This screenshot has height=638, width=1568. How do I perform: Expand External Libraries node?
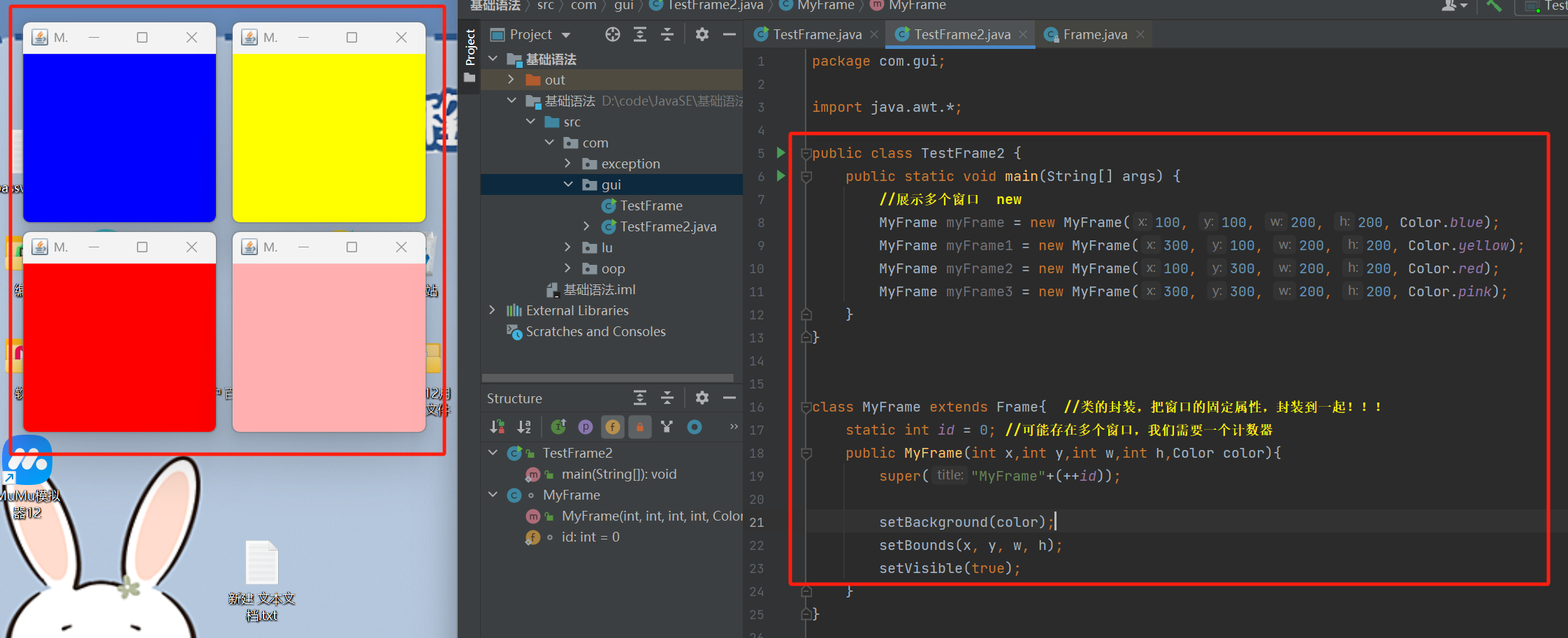[493, 310]
